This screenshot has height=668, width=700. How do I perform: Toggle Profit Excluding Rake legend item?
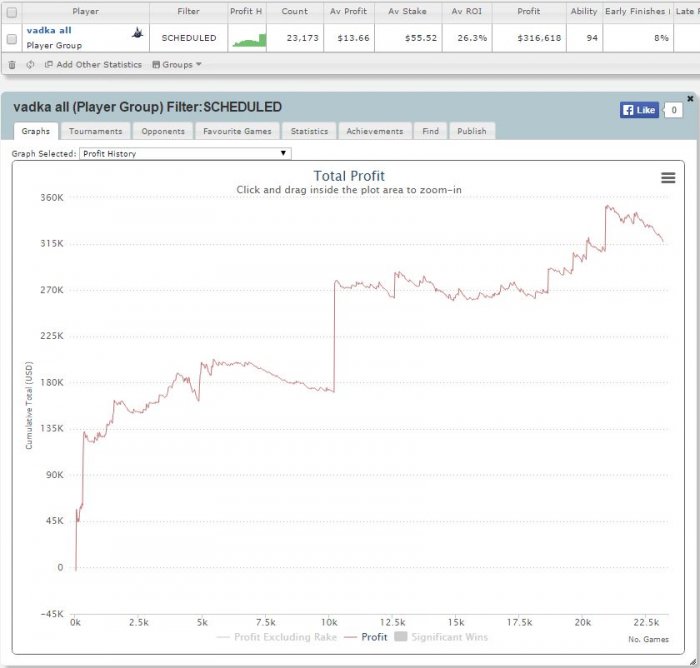277,637
